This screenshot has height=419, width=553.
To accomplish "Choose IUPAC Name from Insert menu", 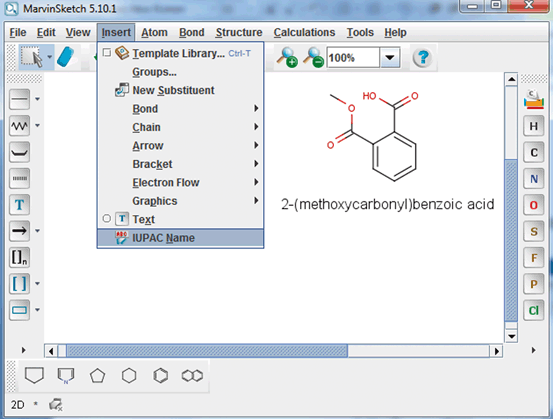I will click(180, 238).
